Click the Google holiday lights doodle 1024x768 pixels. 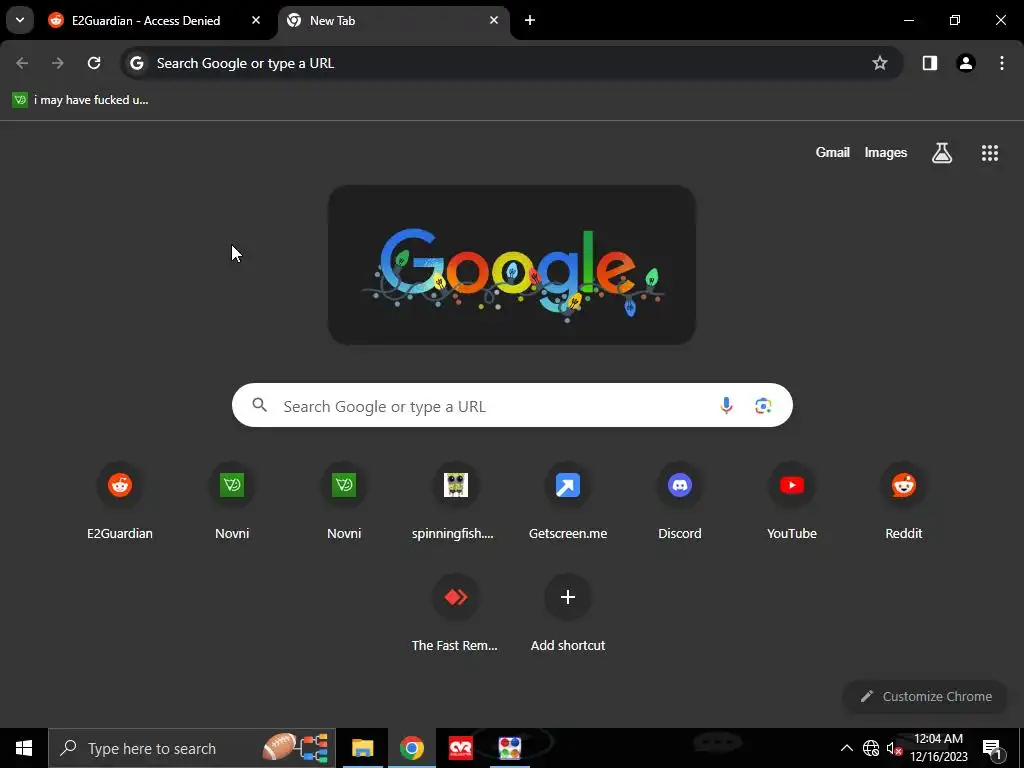[x=512, y=265]
